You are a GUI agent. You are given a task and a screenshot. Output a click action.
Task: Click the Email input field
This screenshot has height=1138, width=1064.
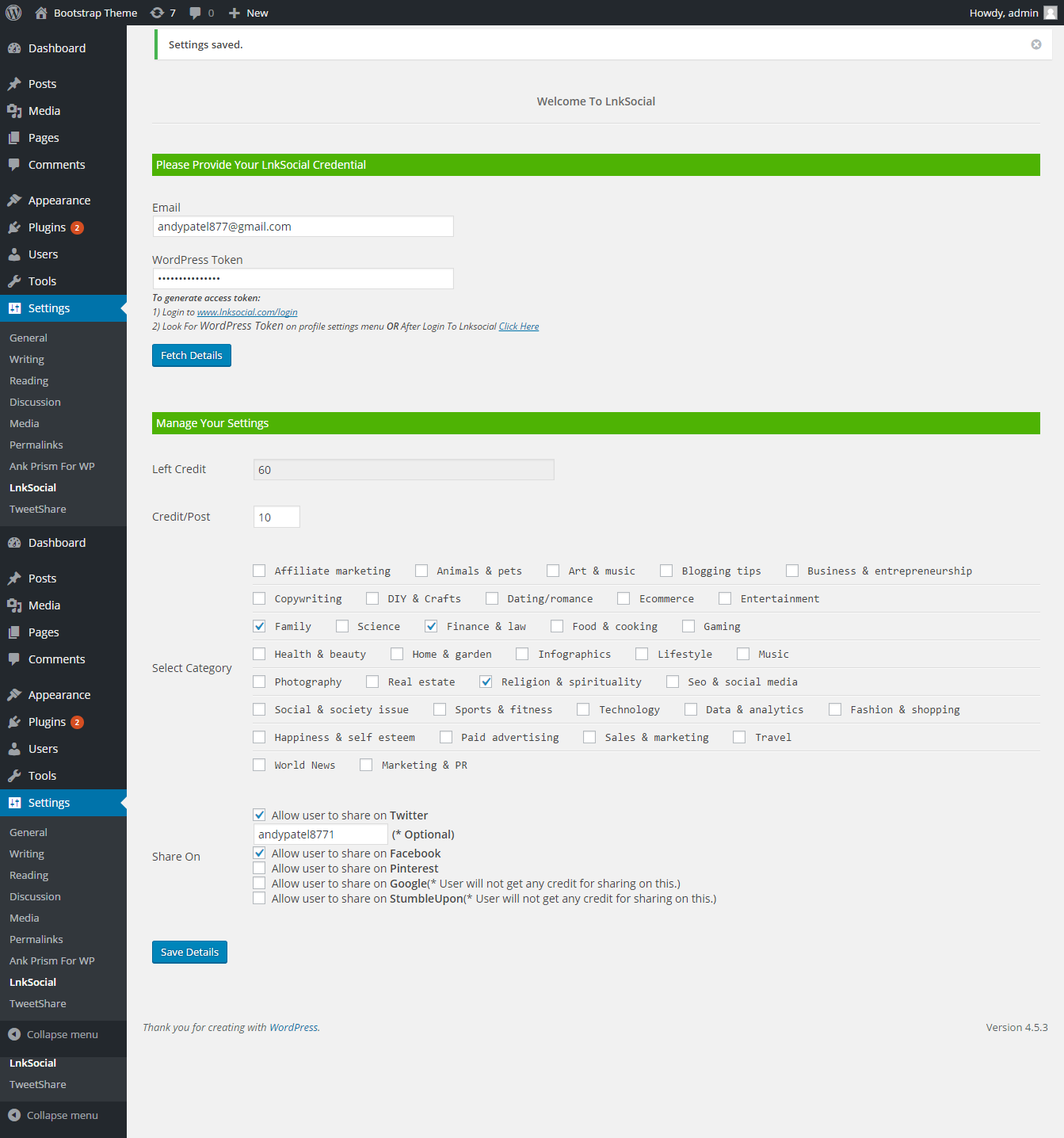pos(303,227)
